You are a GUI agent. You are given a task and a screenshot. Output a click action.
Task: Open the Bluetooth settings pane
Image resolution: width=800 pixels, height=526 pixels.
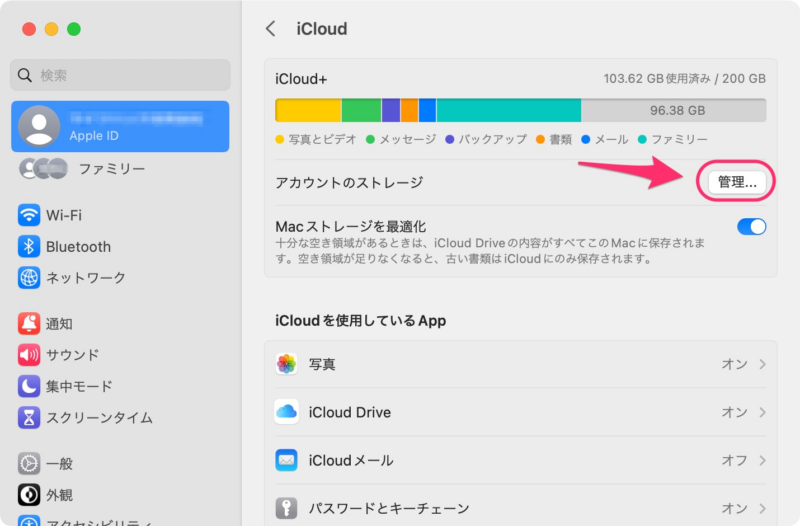click(120, 246)
